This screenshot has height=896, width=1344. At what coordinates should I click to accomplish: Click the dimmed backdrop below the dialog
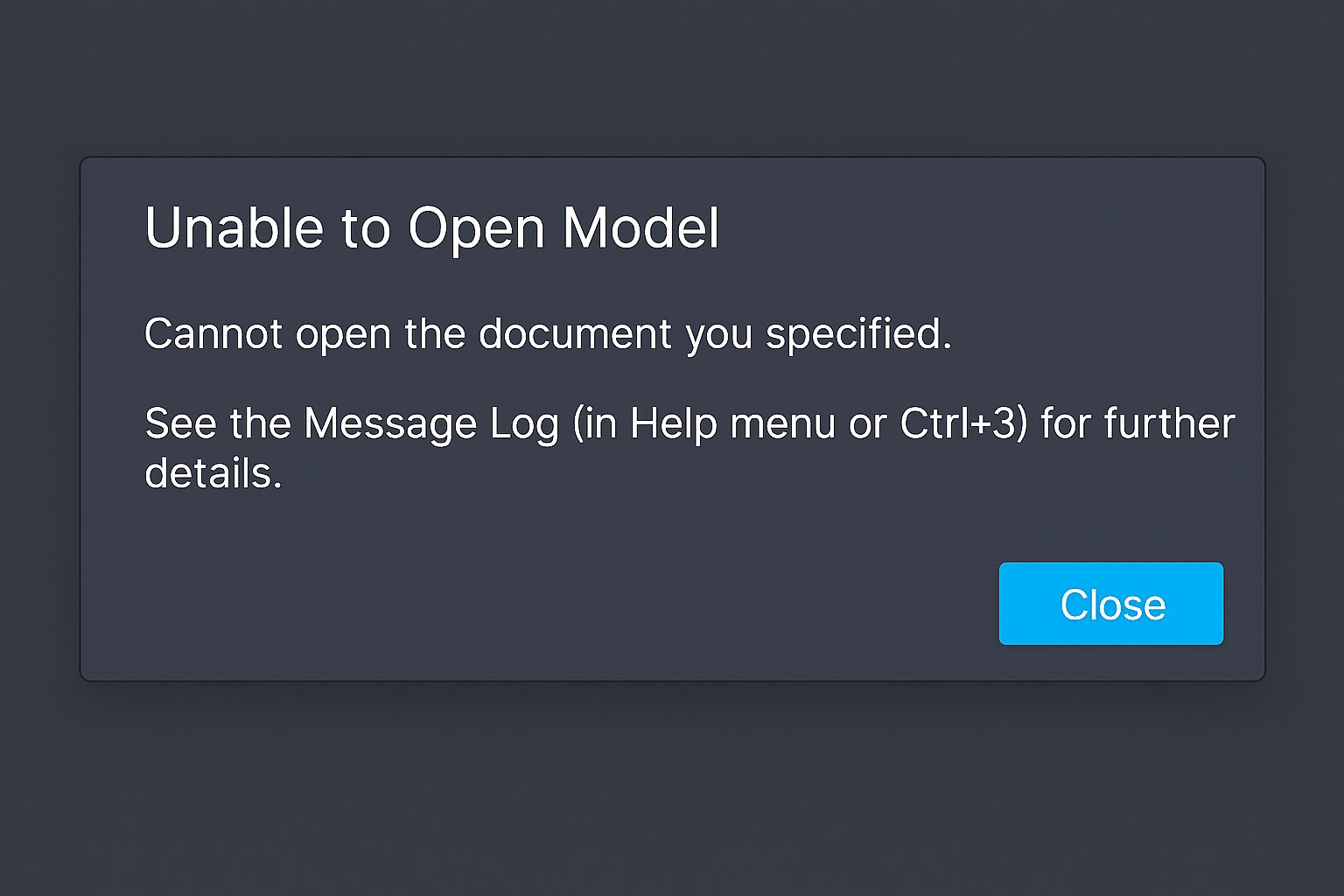[x=672, y=787]
